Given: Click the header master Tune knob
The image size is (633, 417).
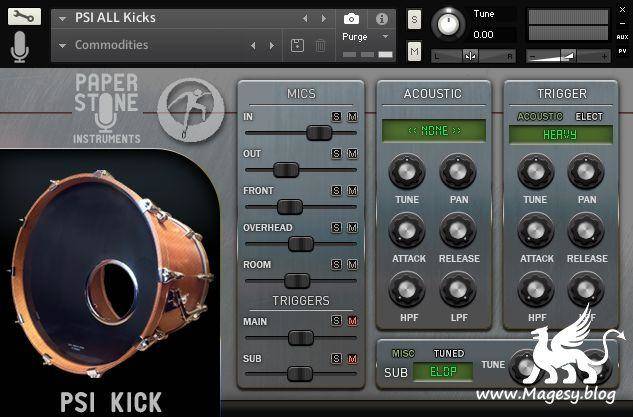Looking at the screenshot, I should [448, 24].
